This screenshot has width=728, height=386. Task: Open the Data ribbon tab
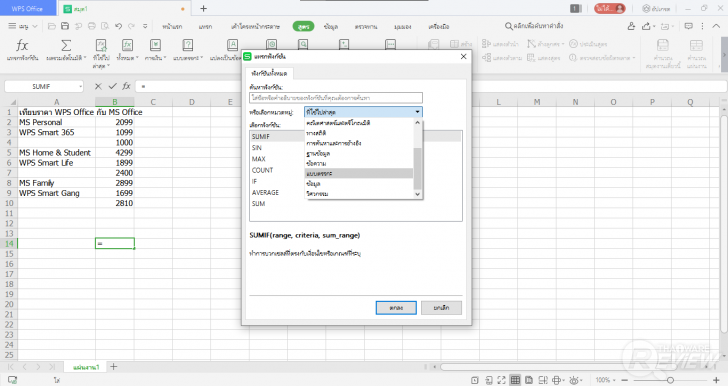point(331,26)
